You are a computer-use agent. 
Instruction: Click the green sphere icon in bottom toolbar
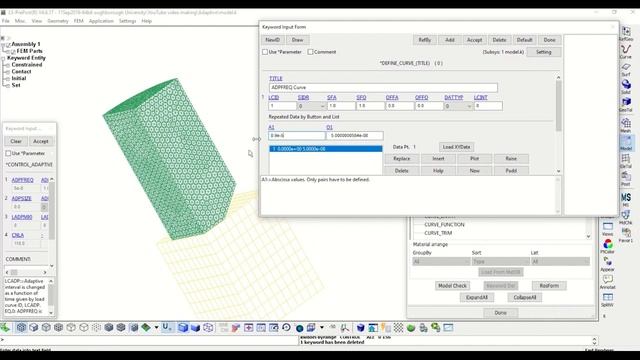[x=411, y=327]
